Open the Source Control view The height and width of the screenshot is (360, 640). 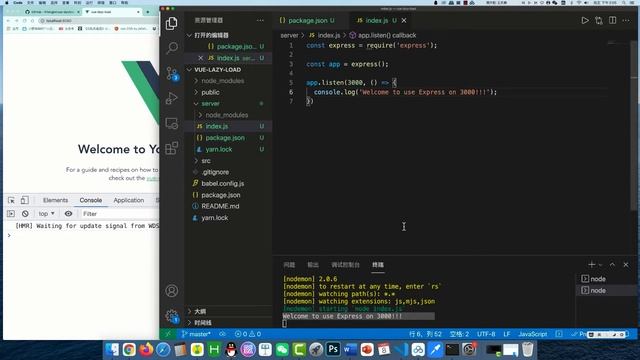tap(172, 73)
